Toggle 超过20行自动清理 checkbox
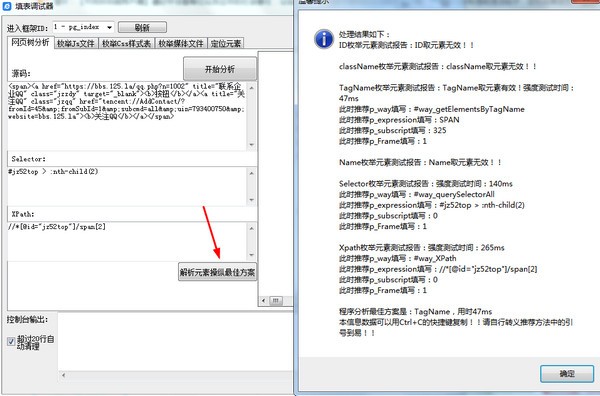The image size is (600, 396). (x=11, y=341)
